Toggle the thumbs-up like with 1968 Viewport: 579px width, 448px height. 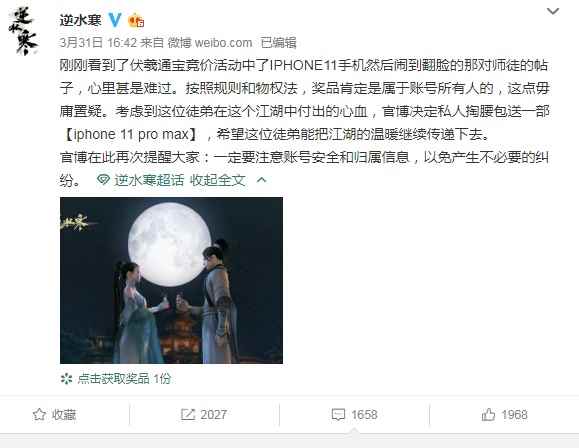pos(504,415)
